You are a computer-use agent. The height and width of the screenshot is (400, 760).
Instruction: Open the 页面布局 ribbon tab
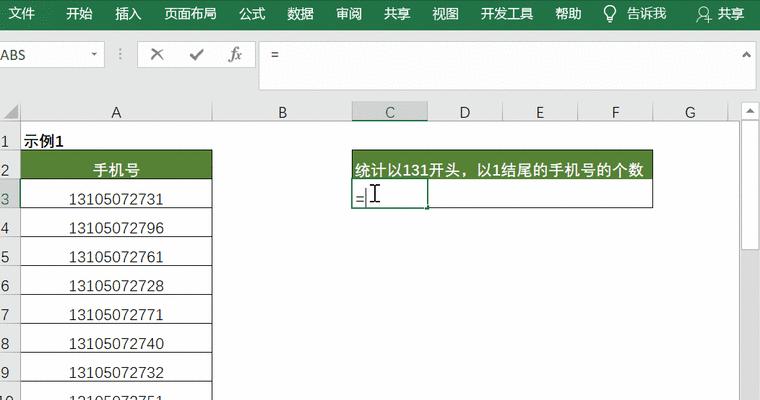(x=190, y=14)
